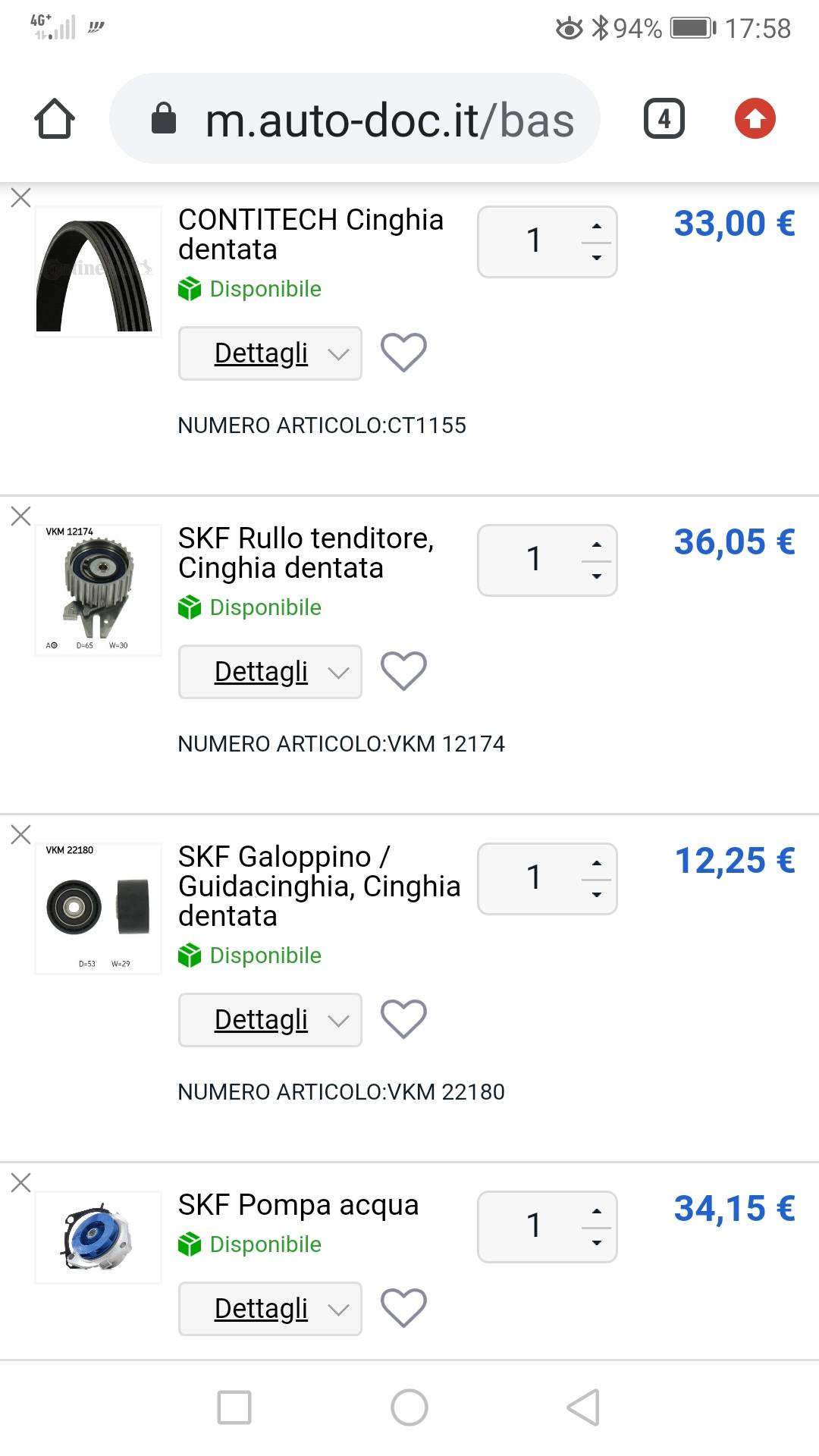
Task: Add SKF Pompa acqua to favorites
Action: 403,1308
